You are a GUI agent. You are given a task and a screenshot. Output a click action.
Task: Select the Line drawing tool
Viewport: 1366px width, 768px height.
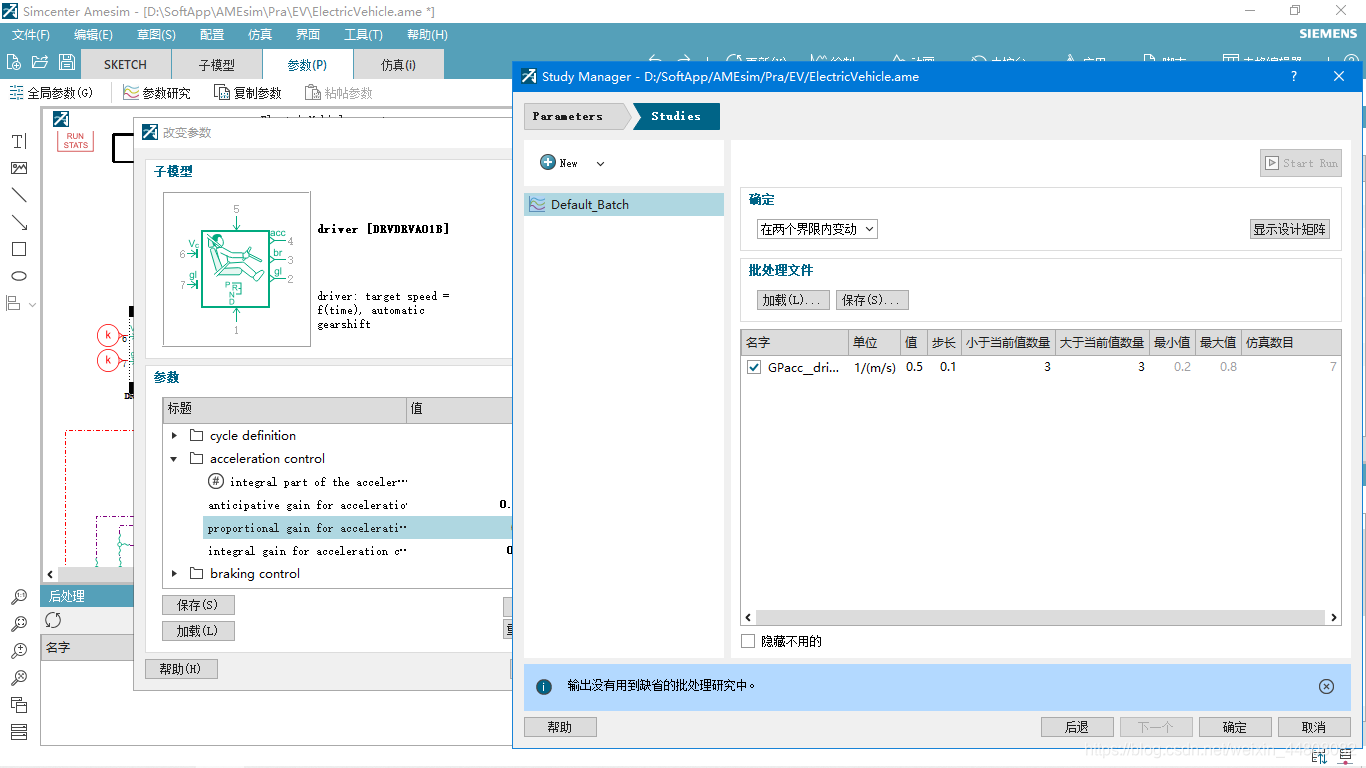coord(19,195)
